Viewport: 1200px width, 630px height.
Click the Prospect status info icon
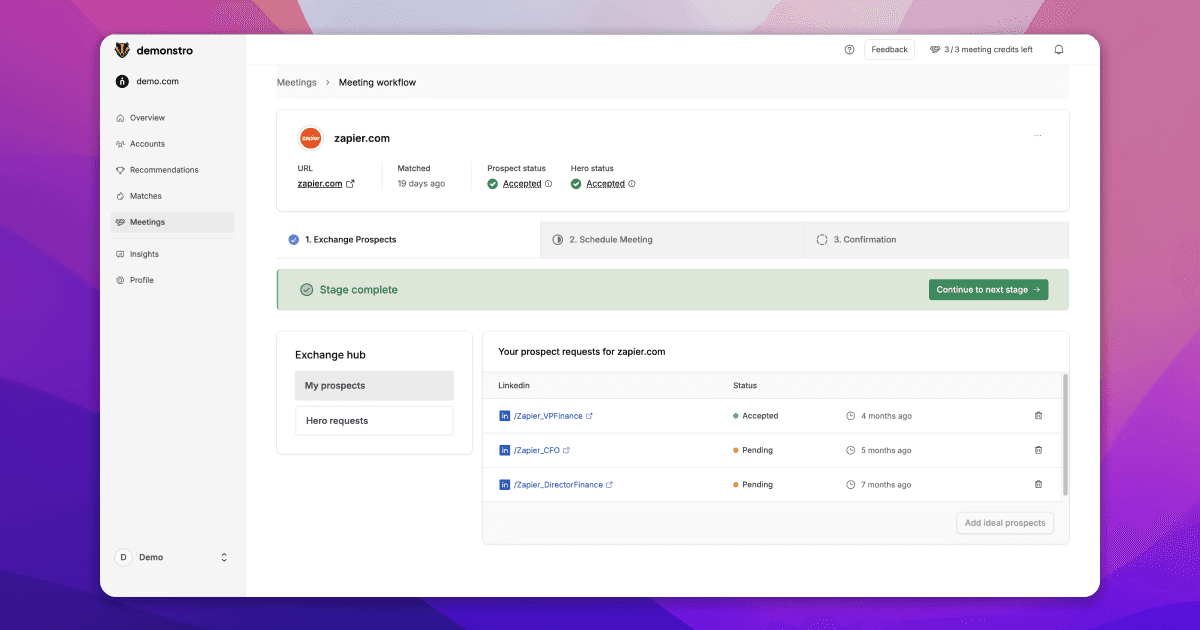pos(550,184)
